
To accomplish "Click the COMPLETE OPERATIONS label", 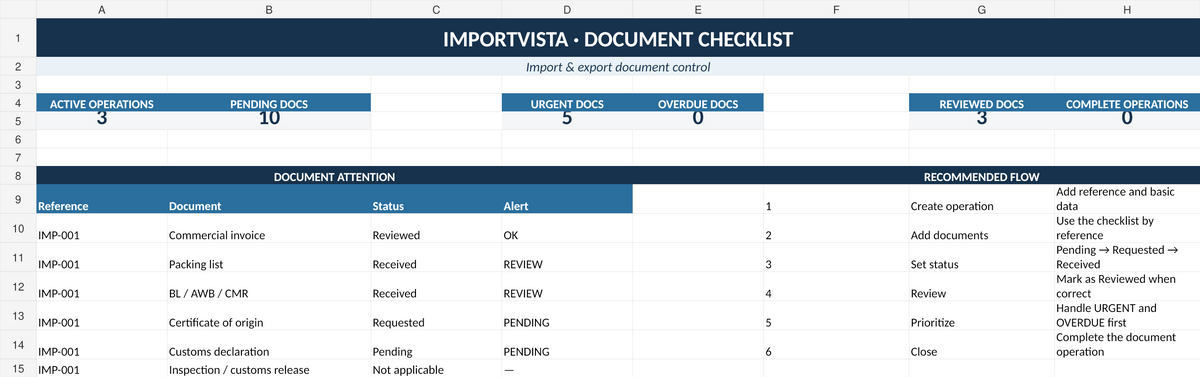I will pyautogui.click(x=1127, y=103).
